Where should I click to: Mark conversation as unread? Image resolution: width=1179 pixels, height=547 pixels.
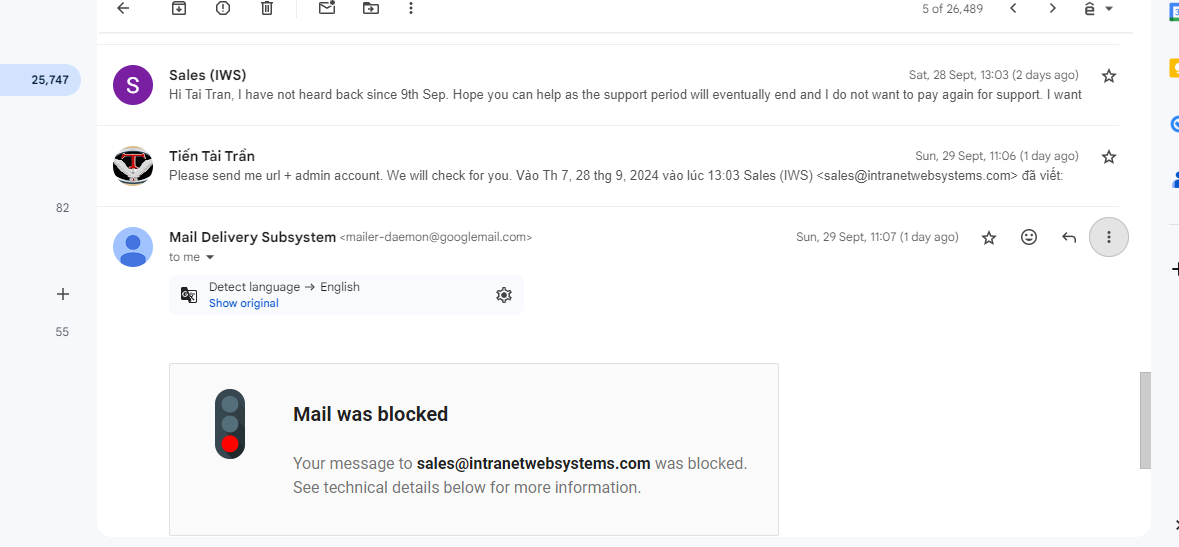pyautogui.click(x=326, y=8)
